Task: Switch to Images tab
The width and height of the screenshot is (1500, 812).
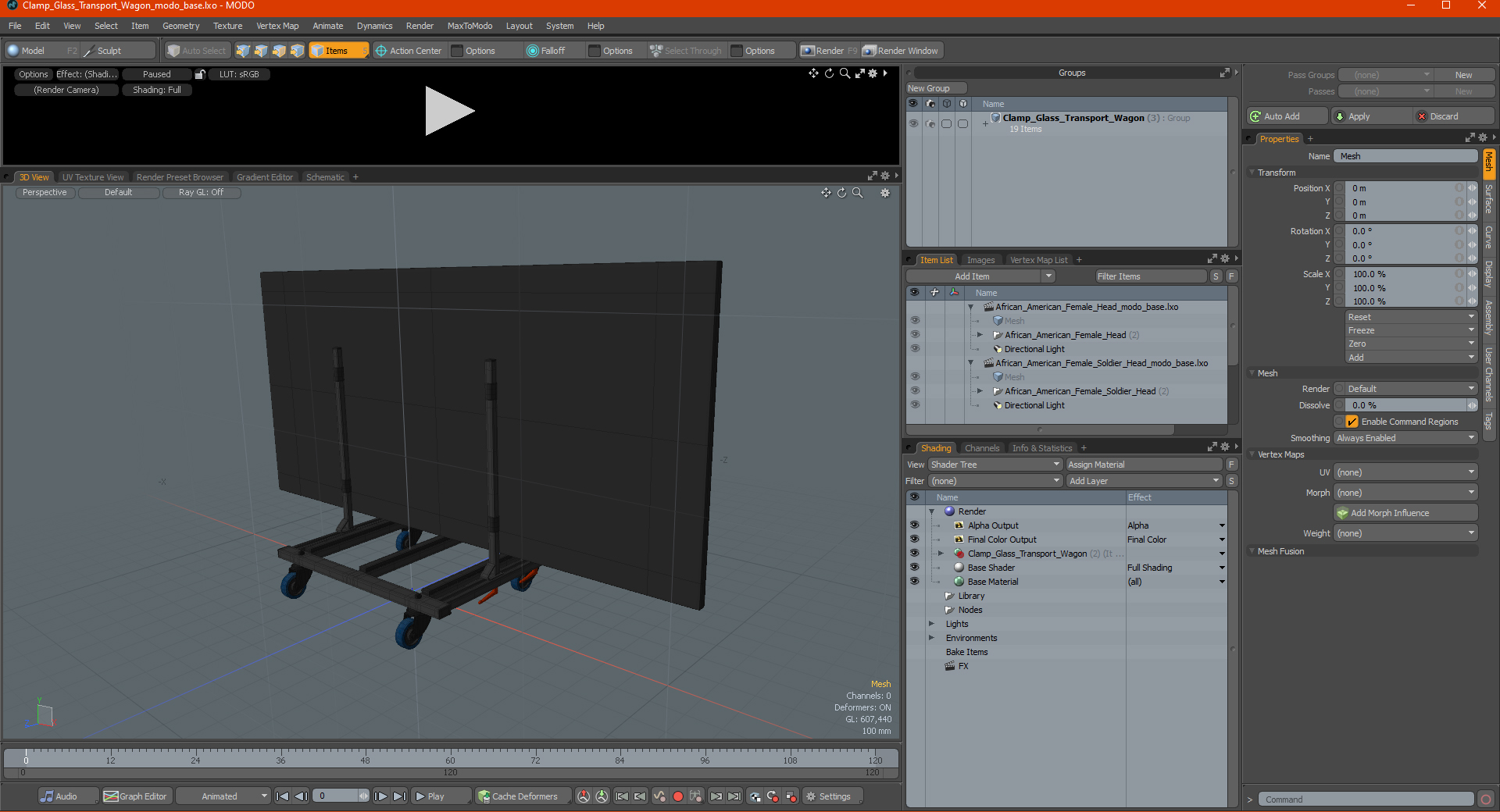Action: click(980, 260)
